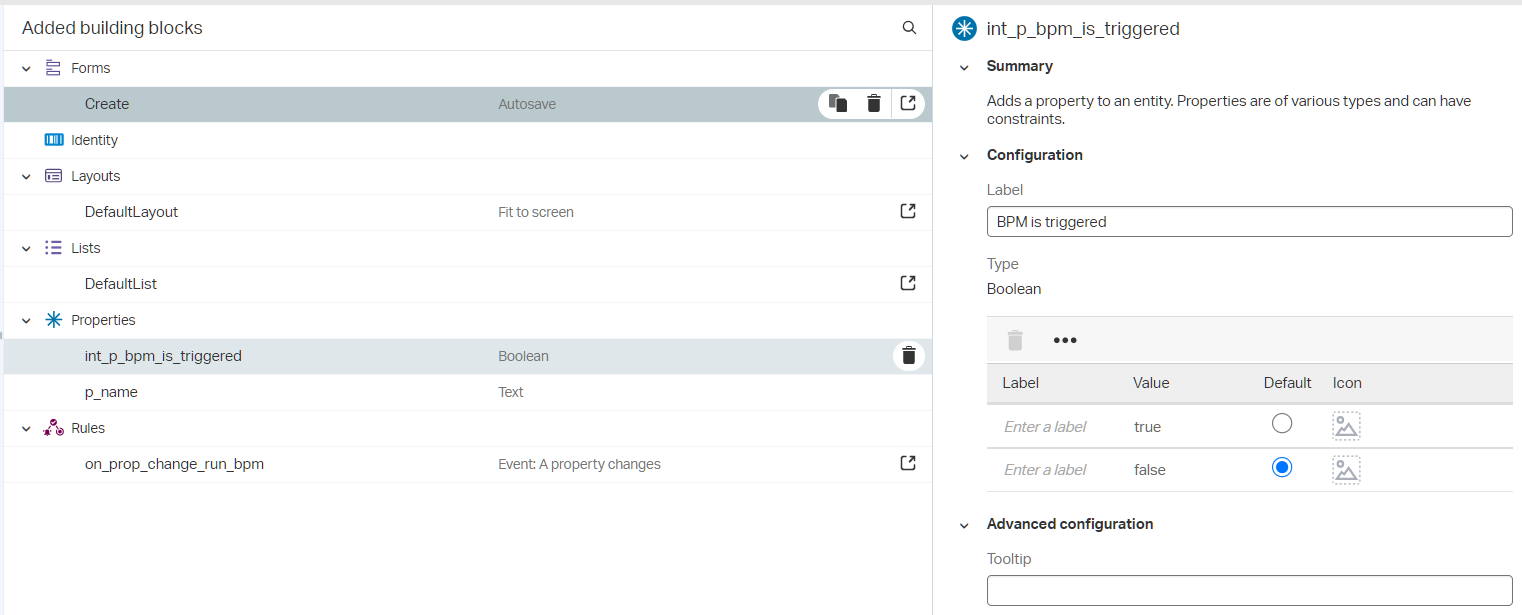Select the p_name property row

(x=111, y=392)
